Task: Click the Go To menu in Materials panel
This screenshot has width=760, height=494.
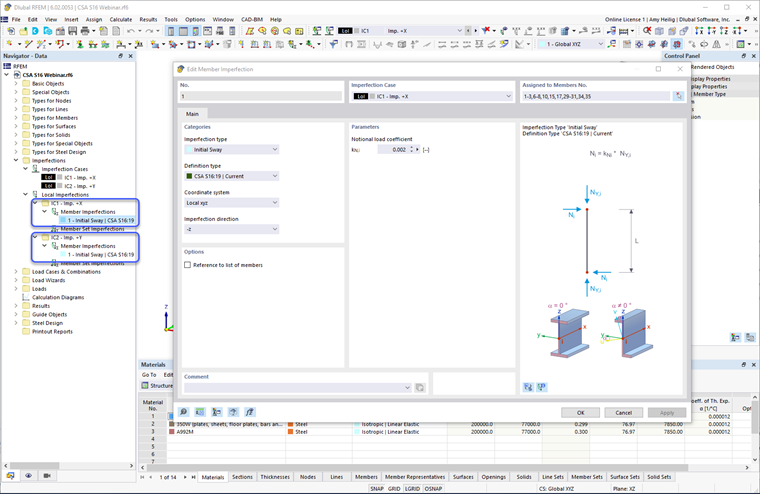Action: click(x=149, y=375)
